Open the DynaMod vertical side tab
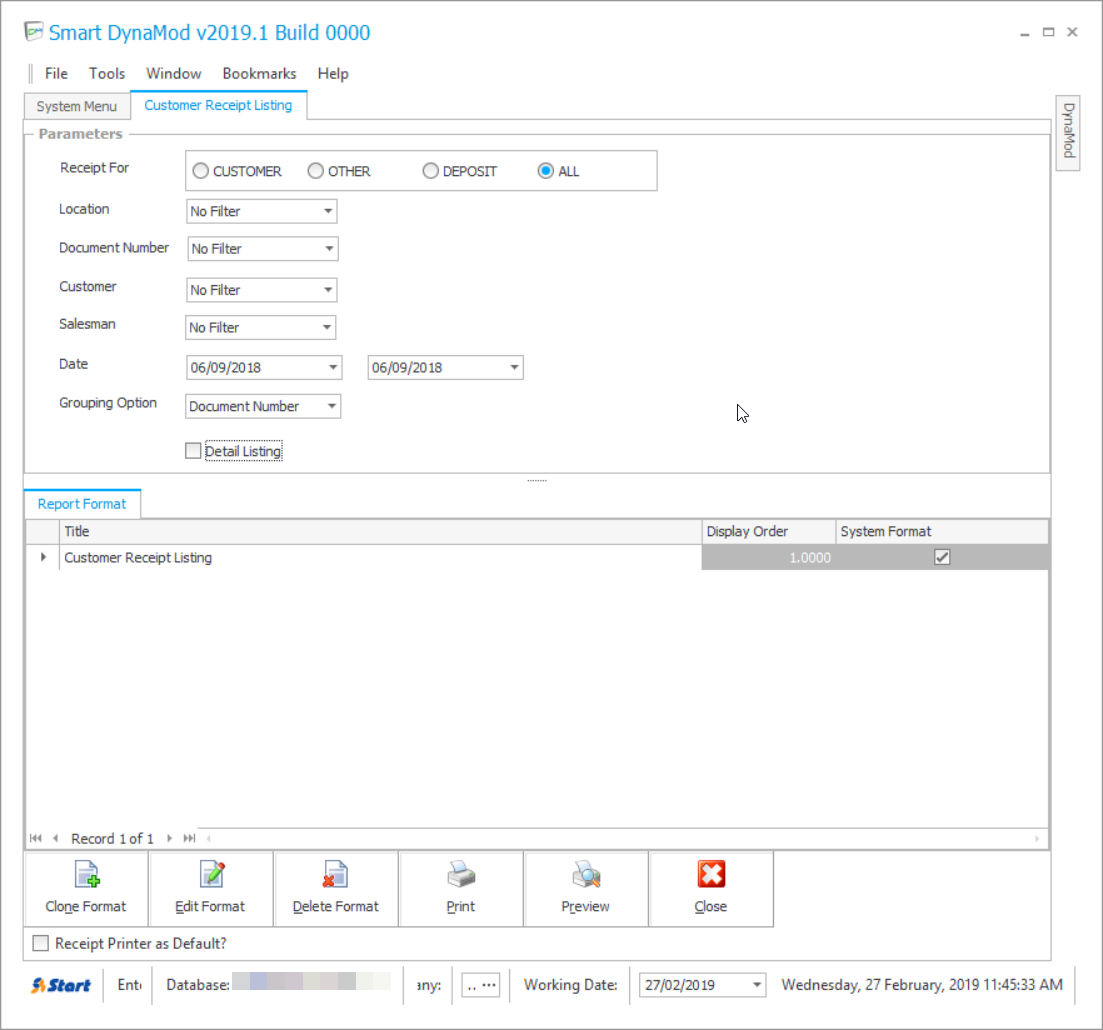The image size is (1103, 1030). [x=1068, y=132]
